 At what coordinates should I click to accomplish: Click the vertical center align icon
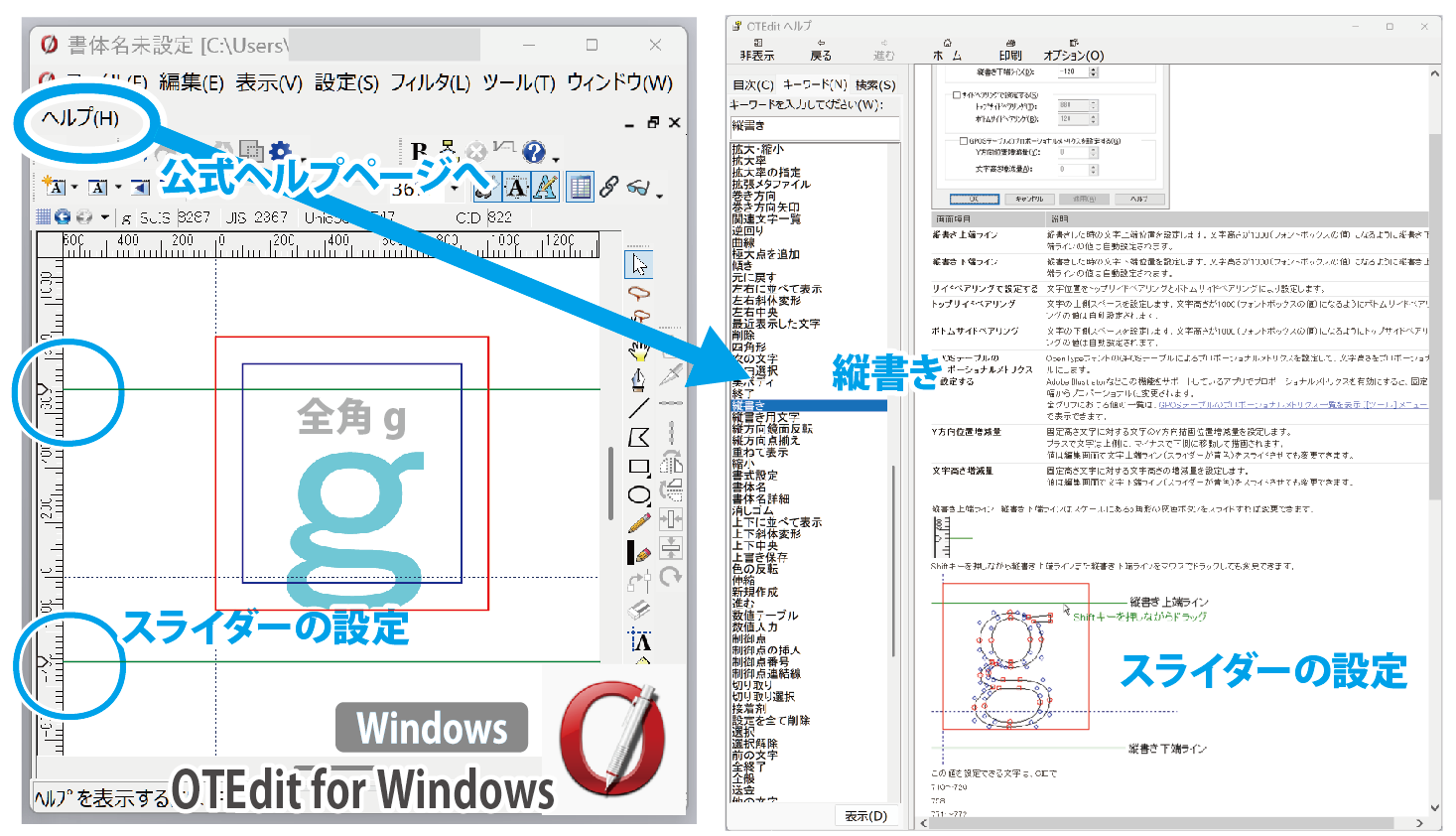(x=671, y=548)
